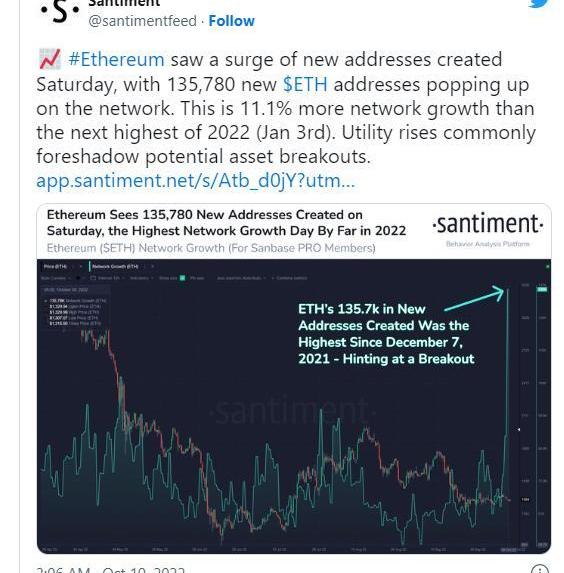The height and width of the screenshot is (573, 564).
Task: Click the Follow link
Action: pos(231,21)
